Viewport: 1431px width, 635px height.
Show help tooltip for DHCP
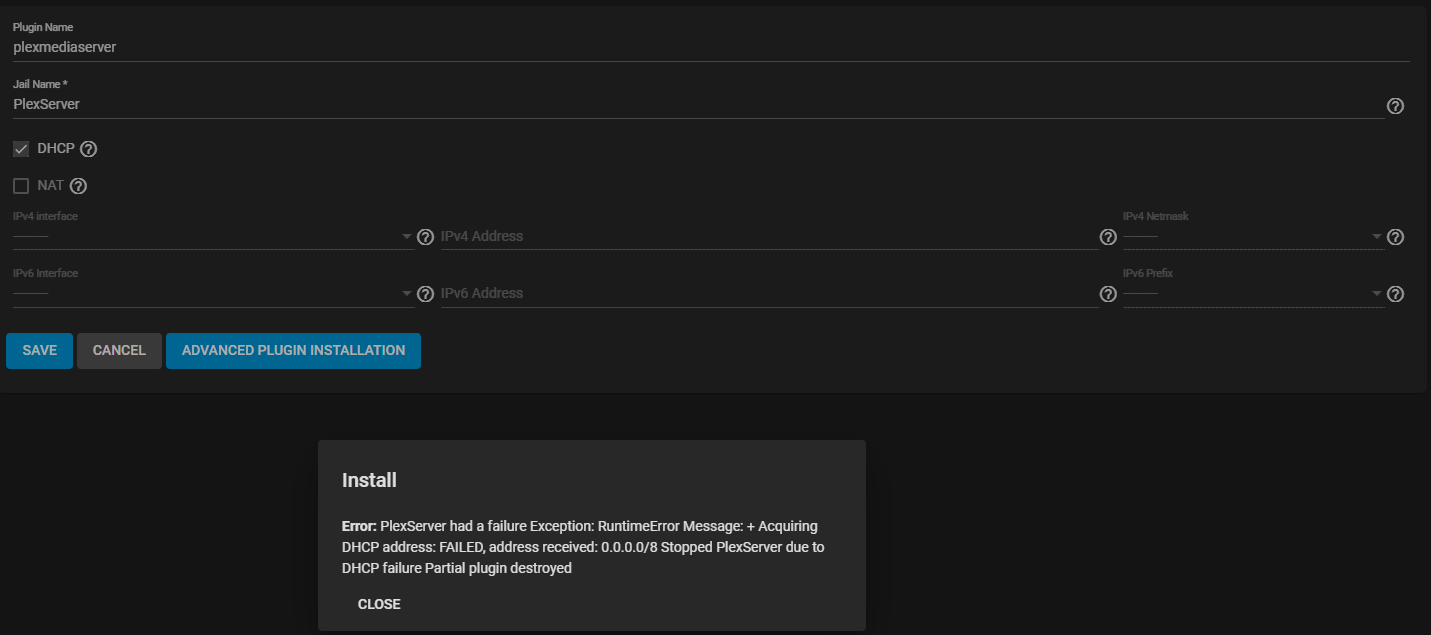pos(88,149)
